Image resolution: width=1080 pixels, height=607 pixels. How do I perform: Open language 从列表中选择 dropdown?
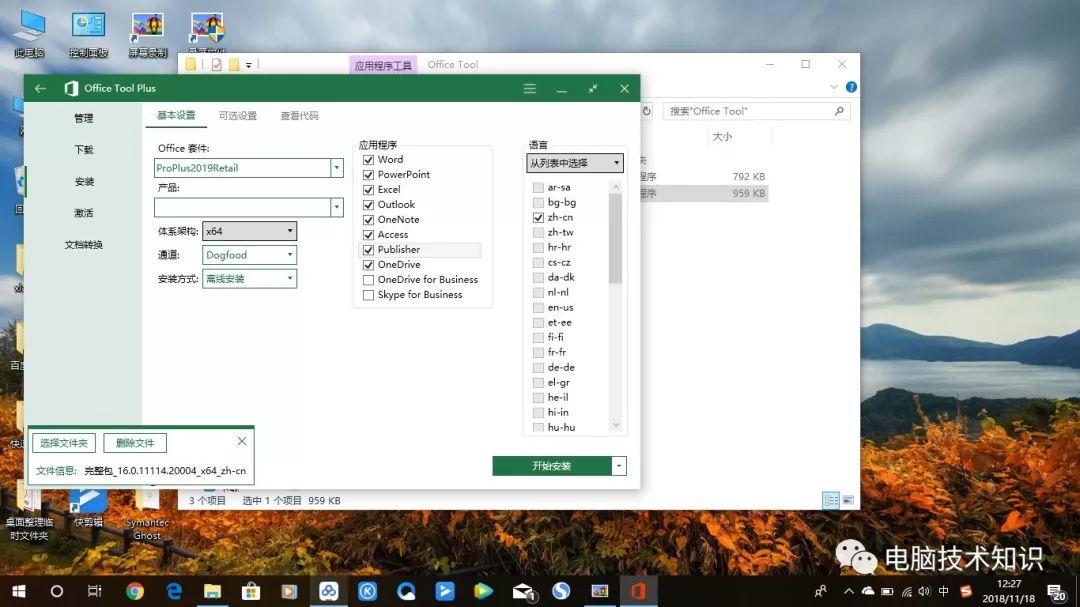(x=574, y=163)
